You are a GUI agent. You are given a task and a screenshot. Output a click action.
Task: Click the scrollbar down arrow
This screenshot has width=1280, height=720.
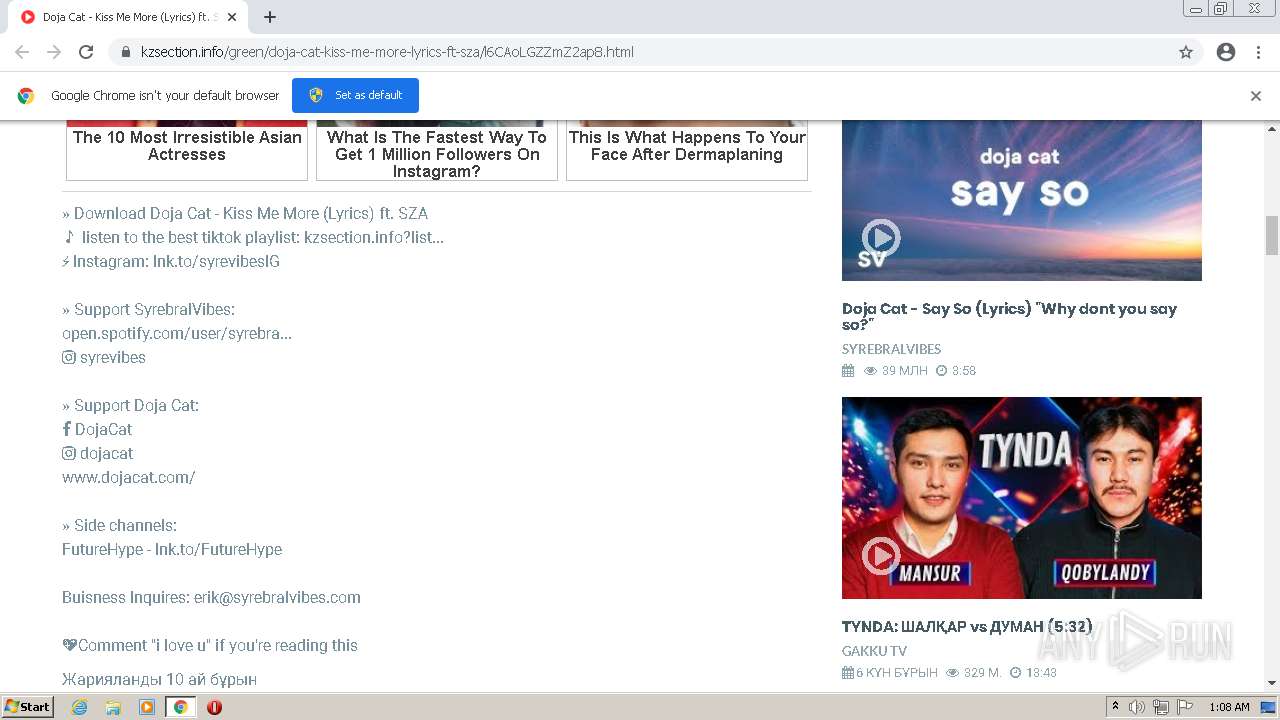(1272, 683)
